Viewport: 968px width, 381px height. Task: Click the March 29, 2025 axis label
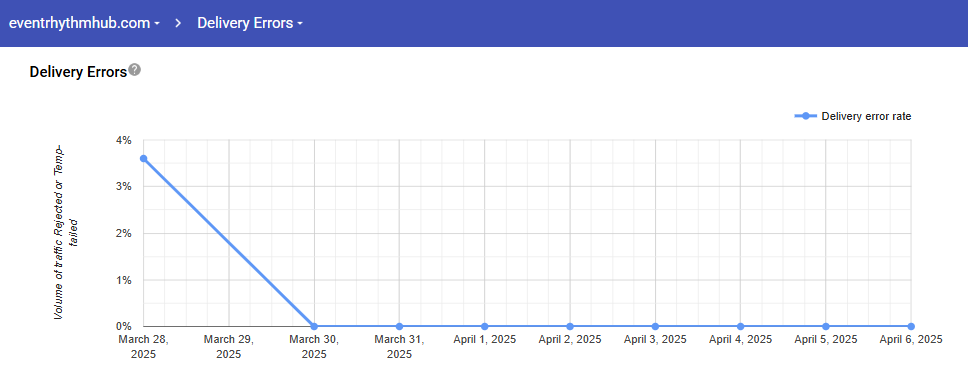click(x=229, y=346)
